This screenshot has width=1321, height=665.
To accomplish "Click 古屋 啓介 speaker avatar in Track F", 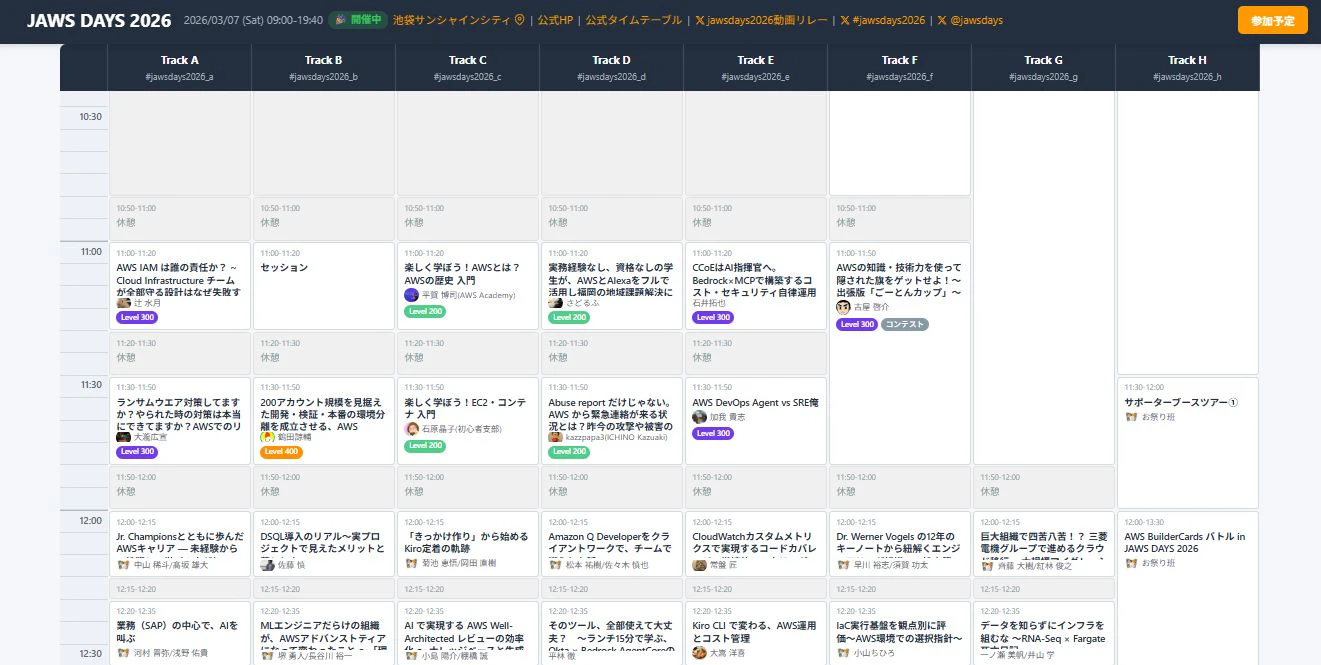I will (843, 307).
